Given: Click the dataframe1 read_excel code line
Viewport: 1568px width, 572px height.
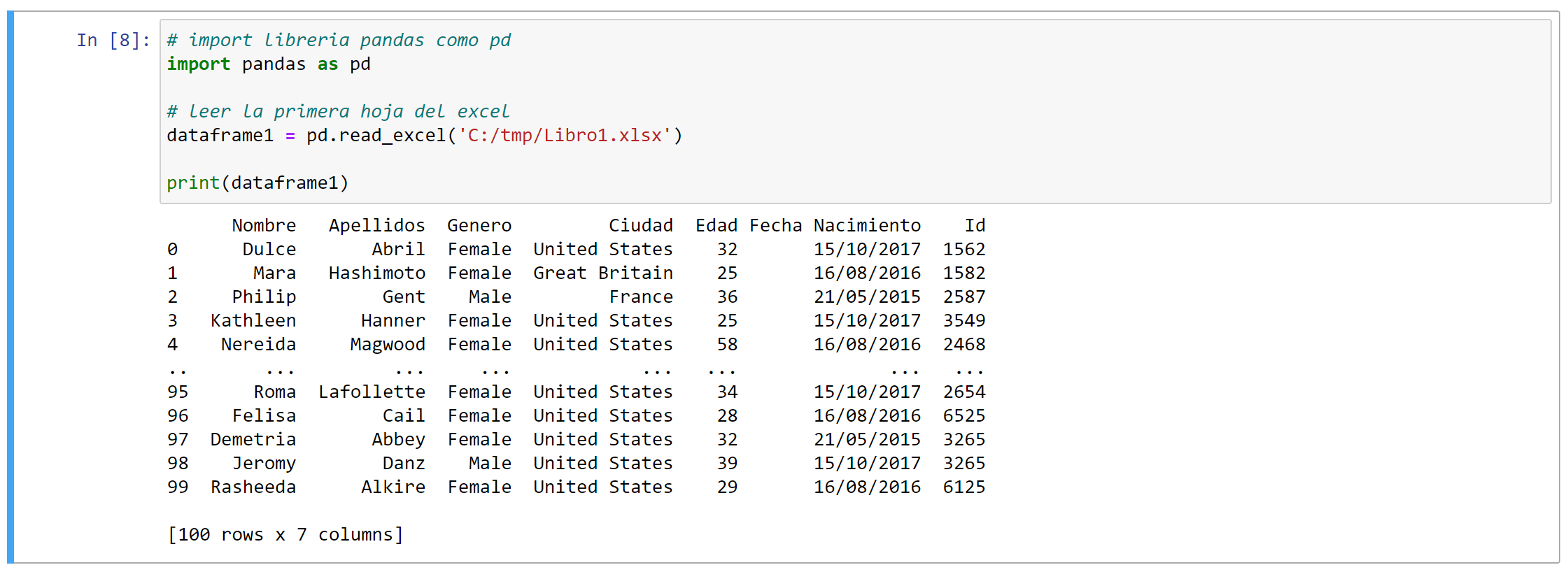Looking at the screenshot, I should pos(425,136).
